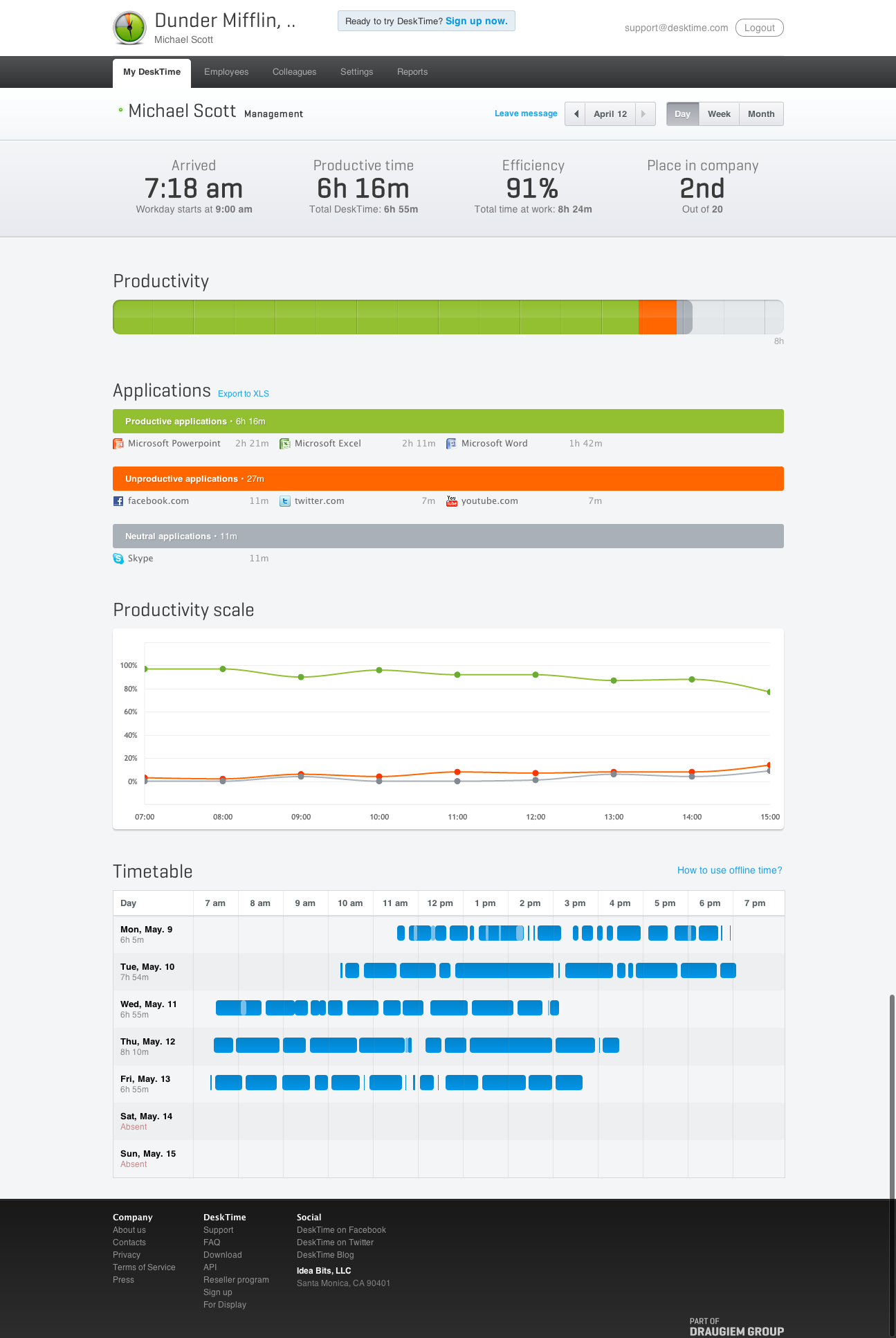Click the Microsoft Excel app icon
Screen dimensions: 896x1338
click(x=285, y=444)
